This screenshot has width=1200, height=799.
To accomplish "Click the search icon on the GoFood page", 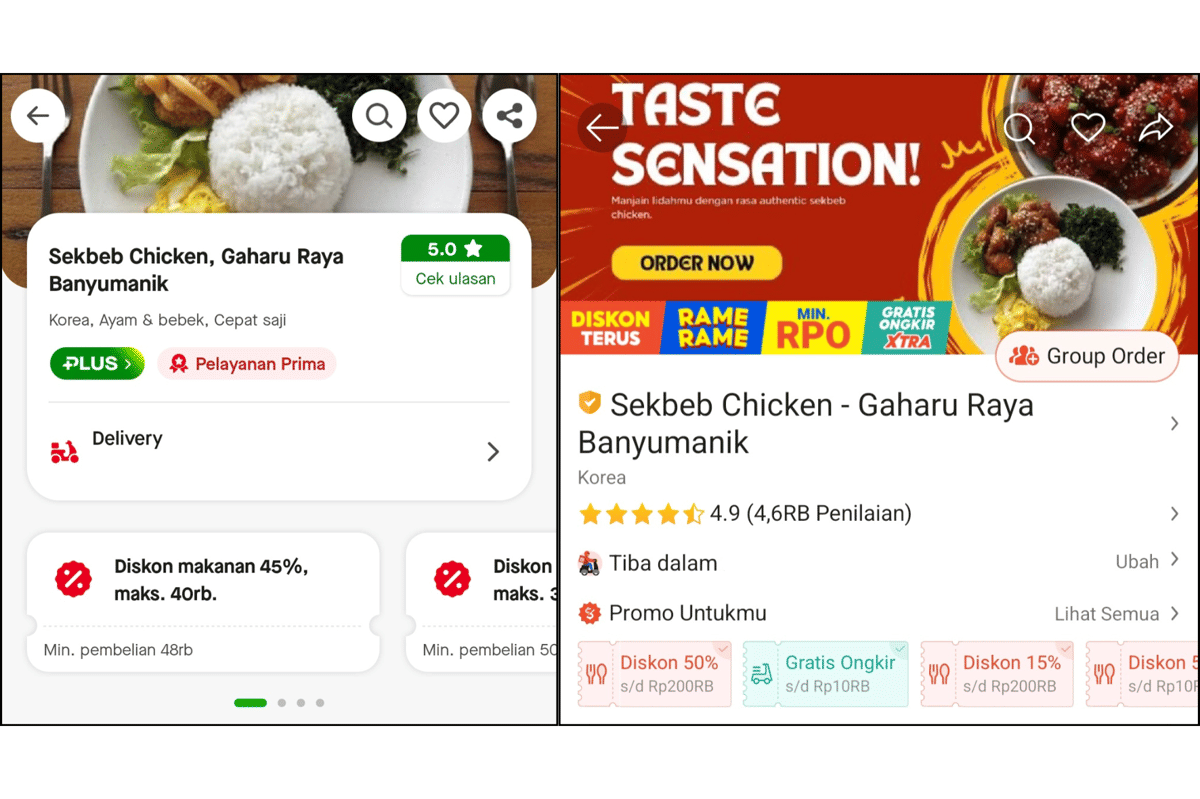I will coord(379,115).
